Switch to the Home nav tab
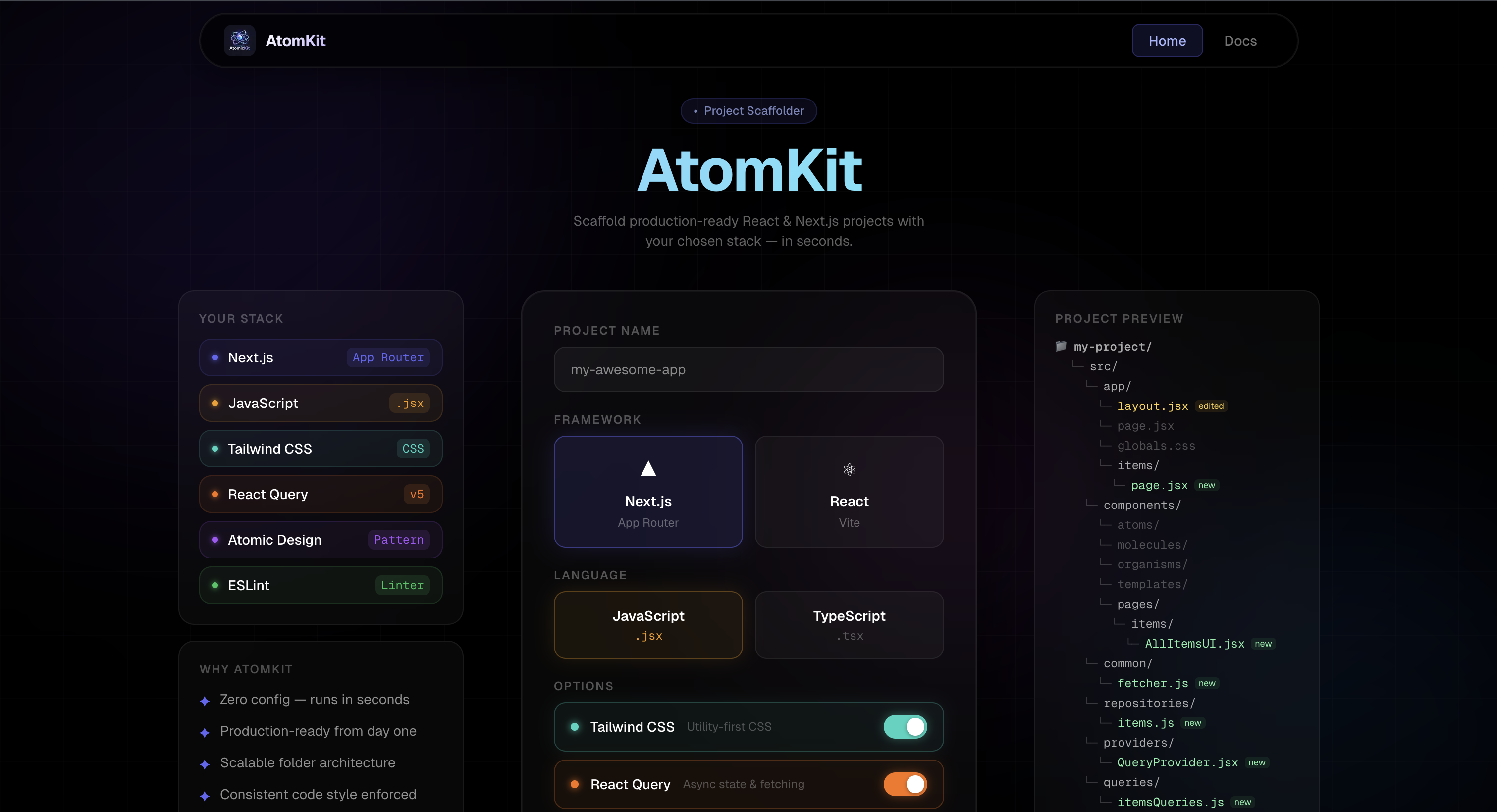The height and width of the screenshot is (812, 1497). pyautogui.click(x=1167, y=41)
